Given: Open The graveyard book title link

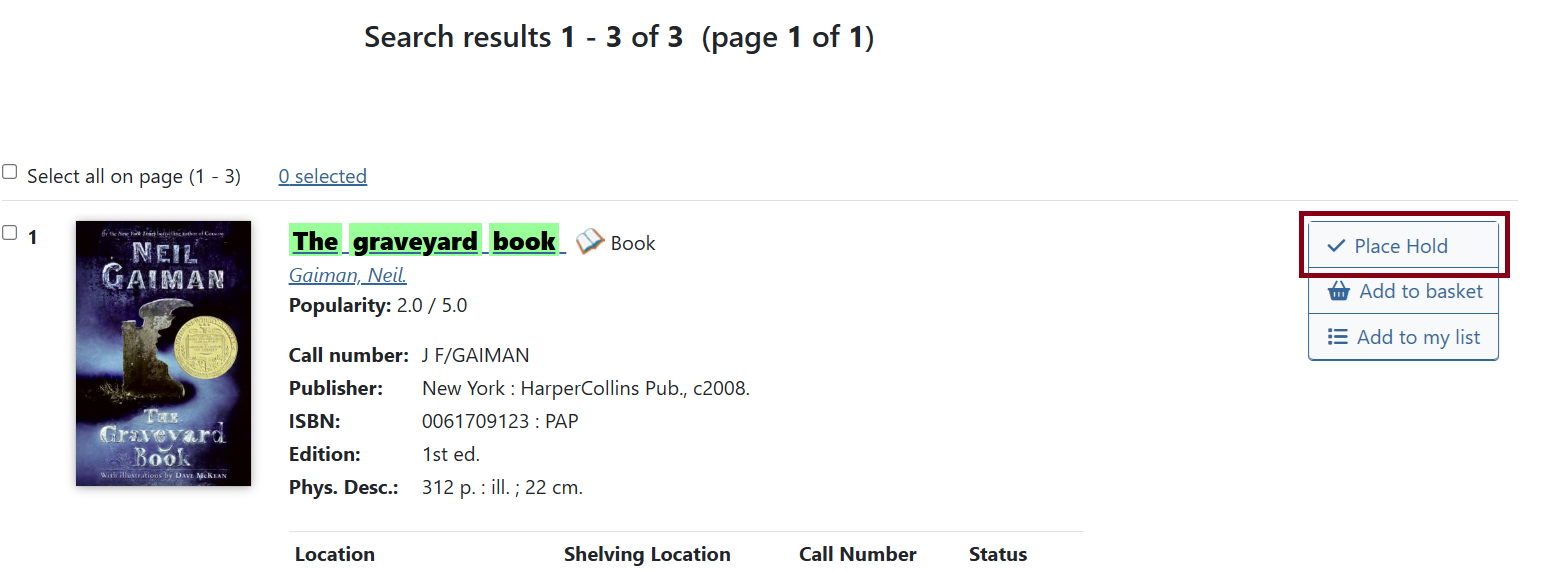Looking at the screenshot, I should (x=424, y=242).
